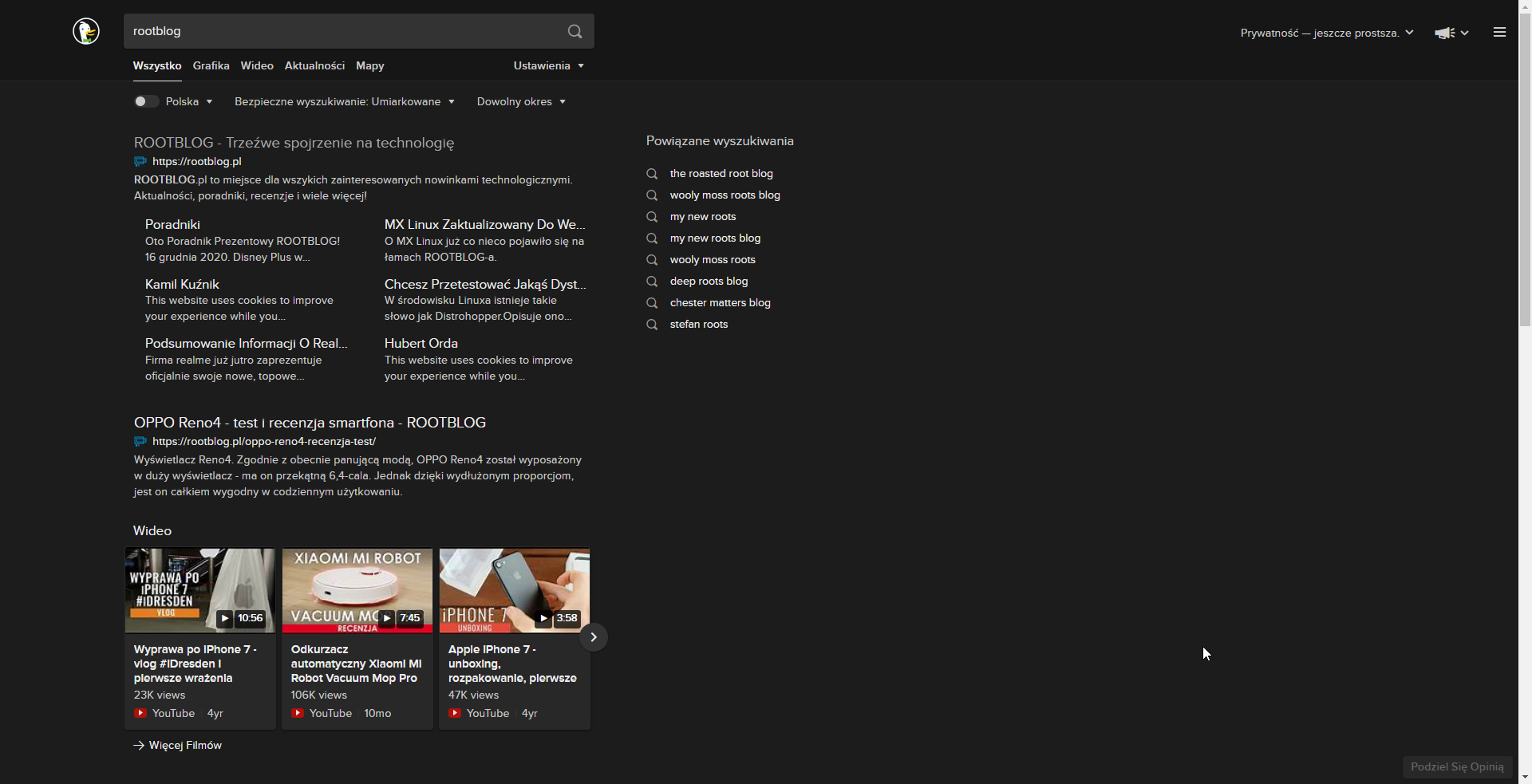
Task: Play the Xiaomi Mi Robot video
Action: tap(357, 590)
